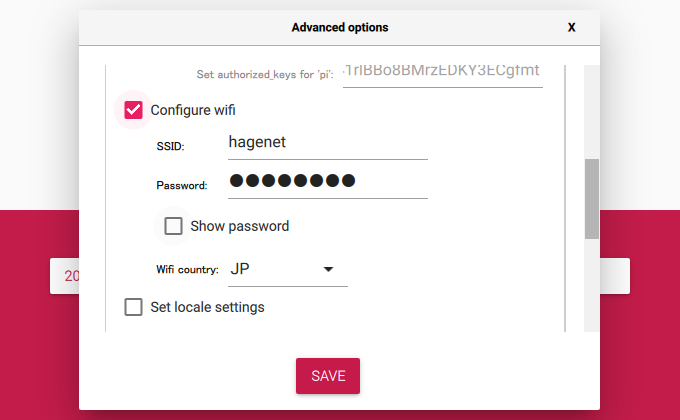Click the scrollbar track below the thumb
The image size is (680, 420).
[592, 285]
